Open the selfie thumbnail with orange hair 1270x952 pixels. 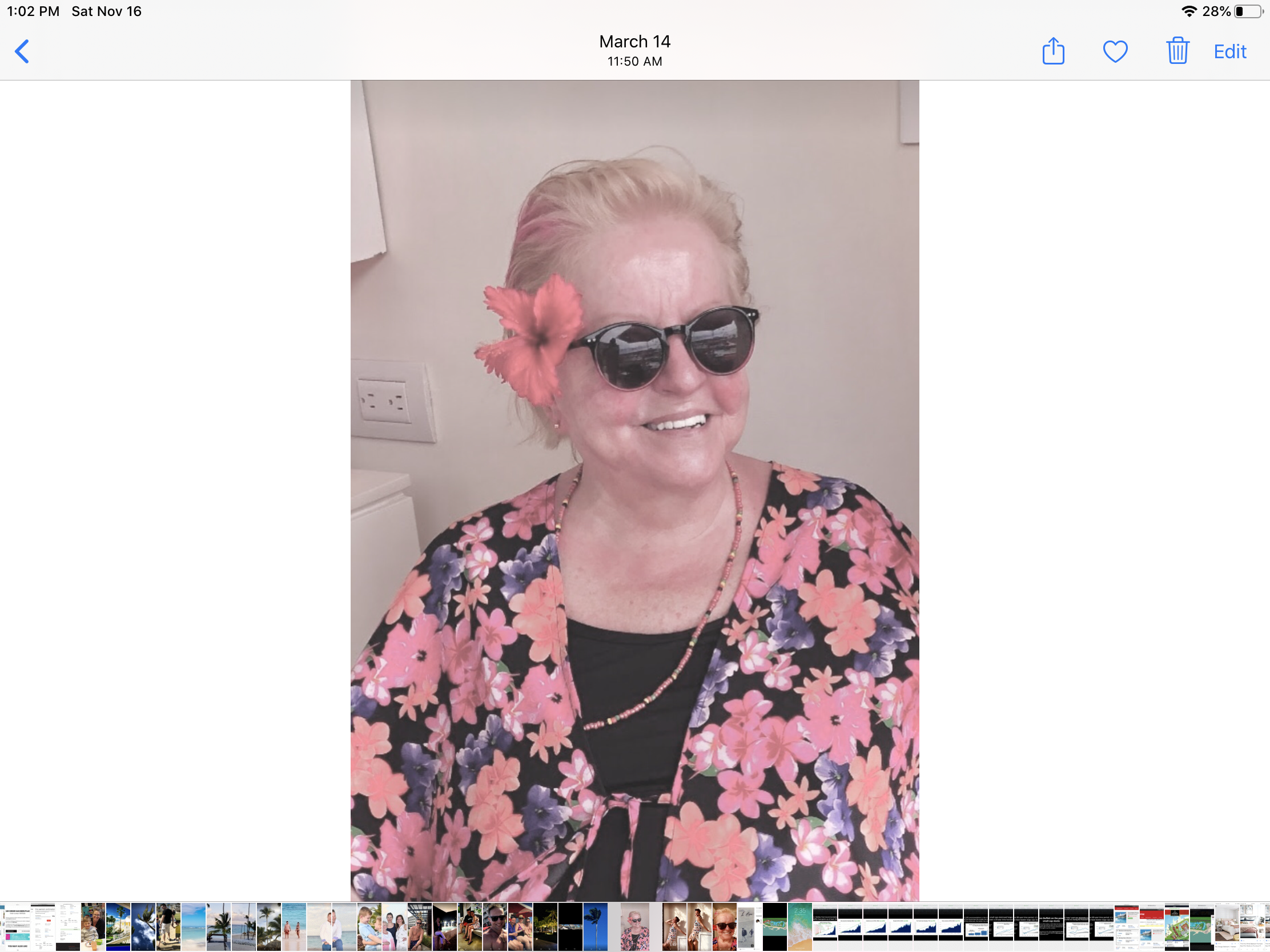tap(725, 926)
